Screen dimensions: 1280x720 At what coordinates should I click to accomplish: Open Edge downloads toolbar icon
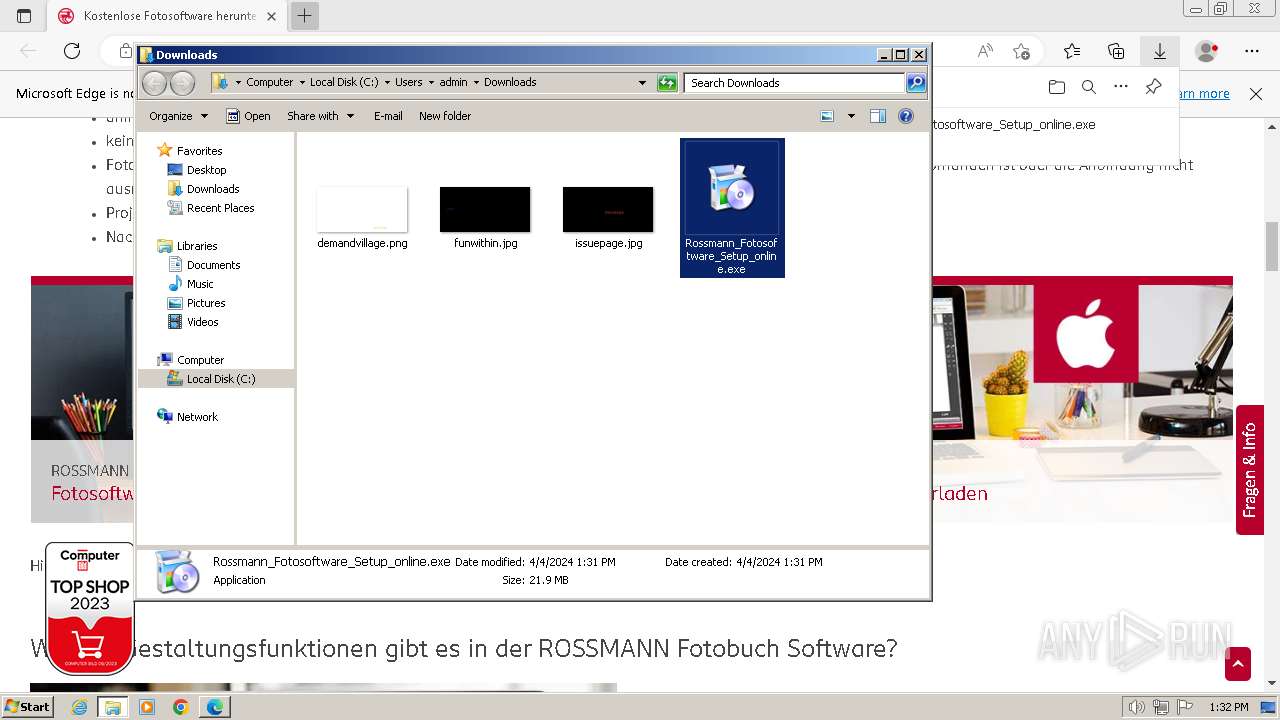click(x=1160, y=51)
